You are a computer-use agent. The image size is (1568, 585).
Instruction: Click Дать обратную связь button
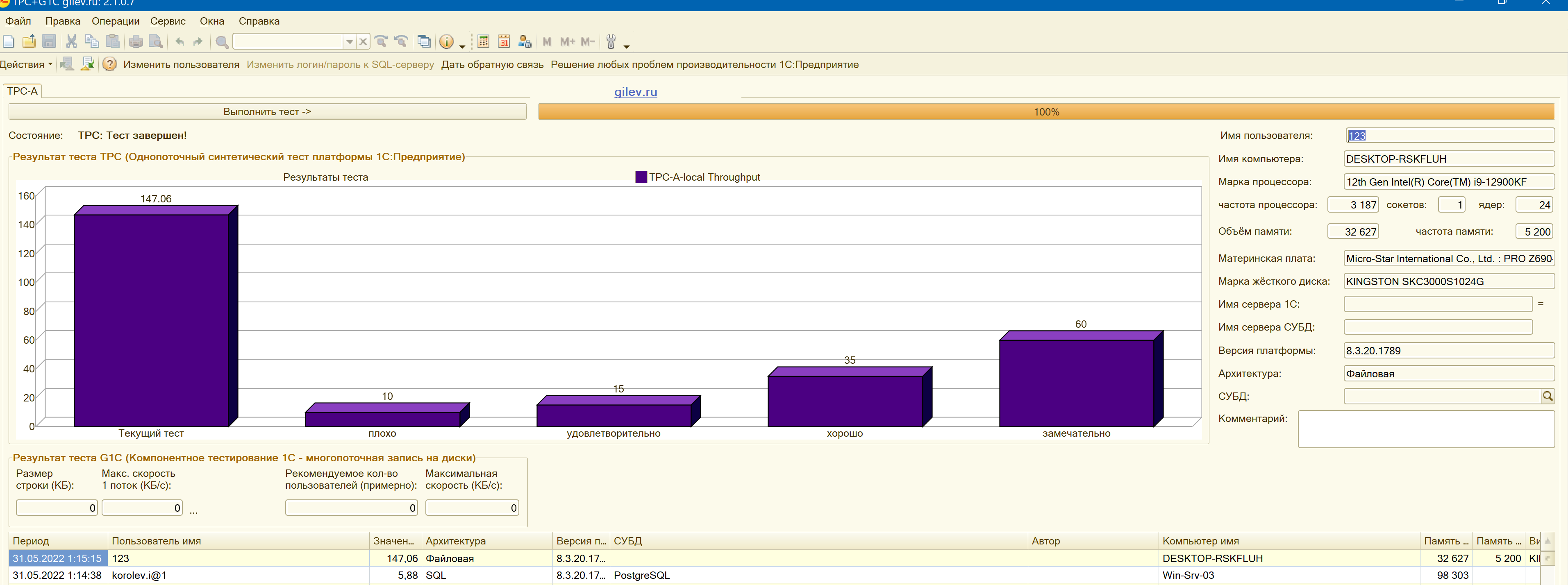click(x=493, y=64)
